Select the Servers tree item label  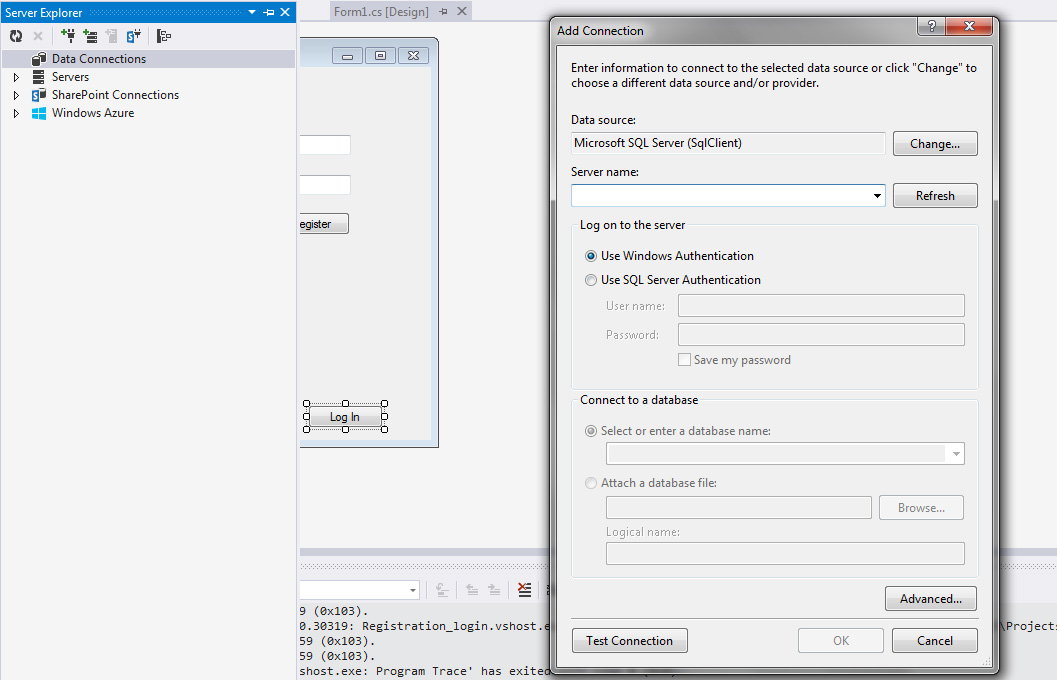[x=70, y=77]
